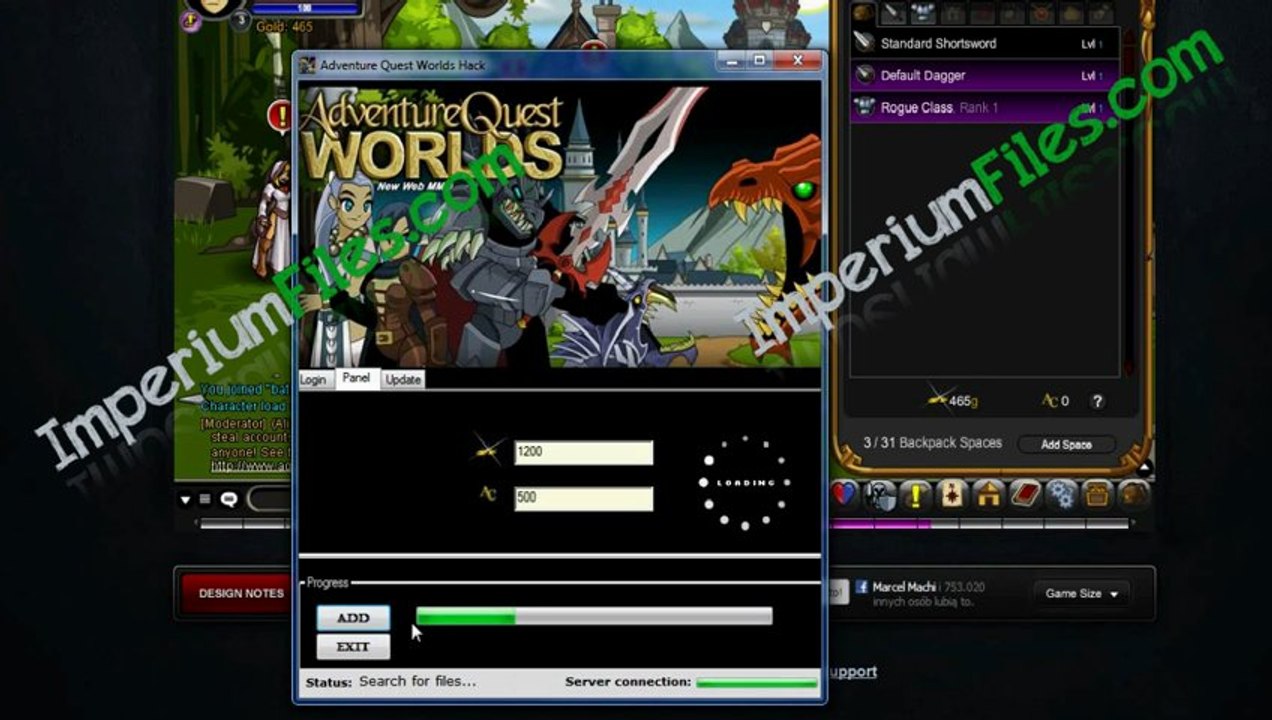
Task: Select the backpack all-items inventory tab
Action: (863, 14)
